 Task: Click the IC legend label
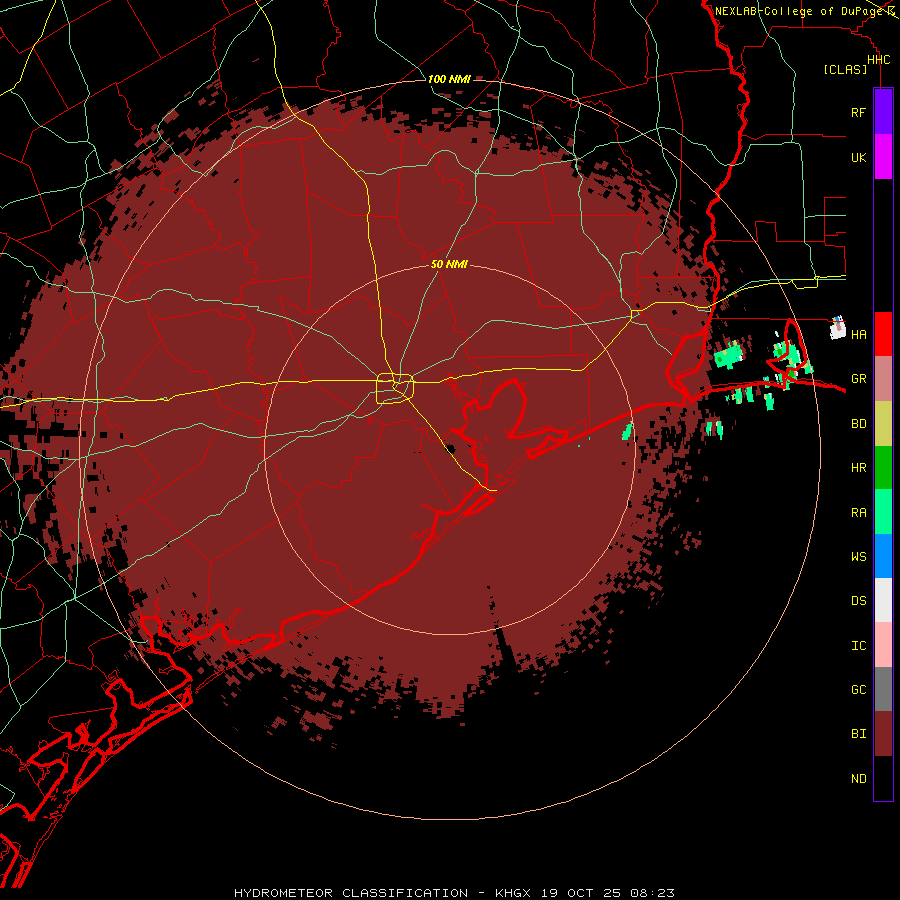[x=858, y=646]
